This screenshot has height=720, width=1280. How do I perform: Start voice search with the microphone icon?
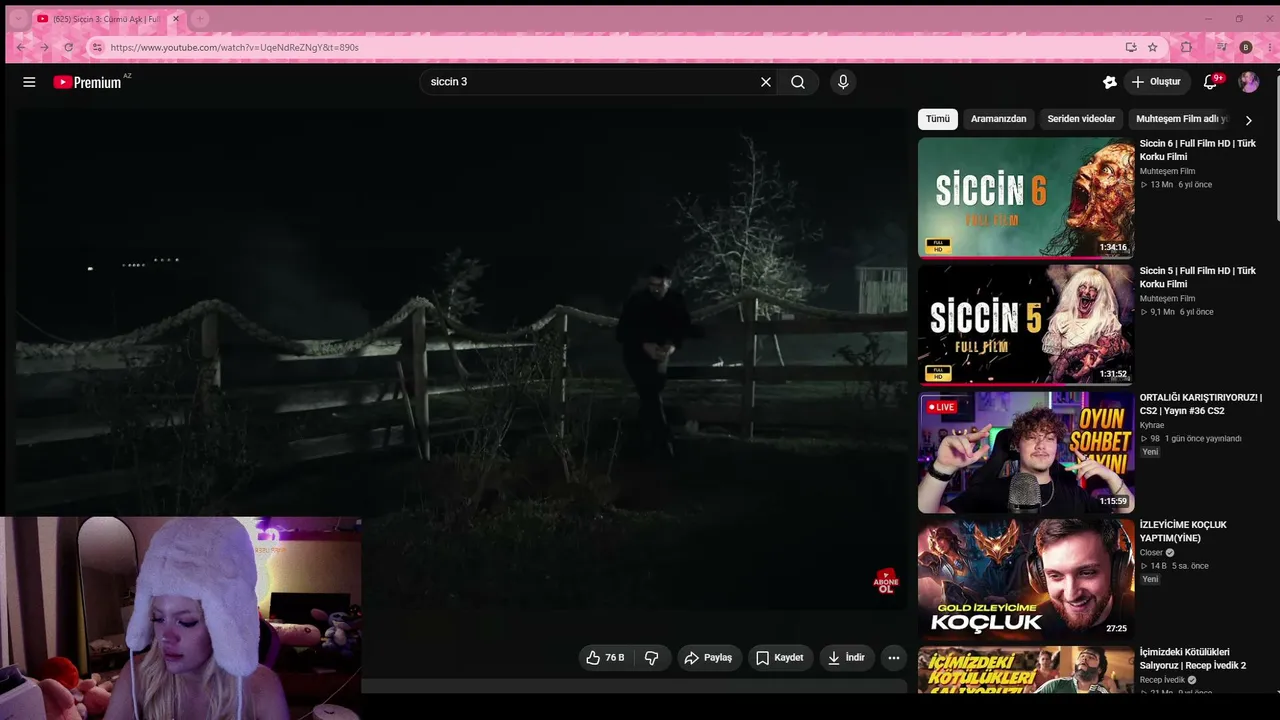point(843,82)
